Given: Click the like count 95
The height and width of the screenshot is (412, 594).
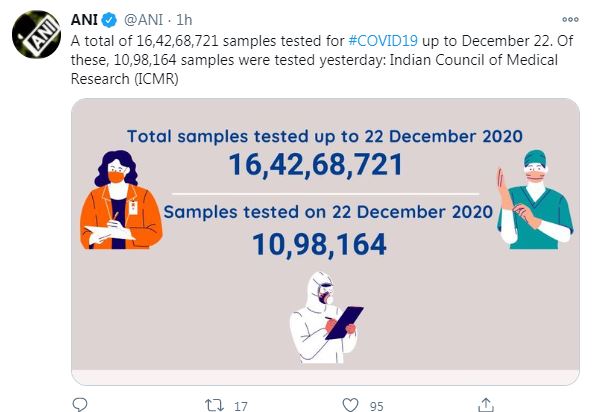Looking at the screenshot, I should click(376, 407).
